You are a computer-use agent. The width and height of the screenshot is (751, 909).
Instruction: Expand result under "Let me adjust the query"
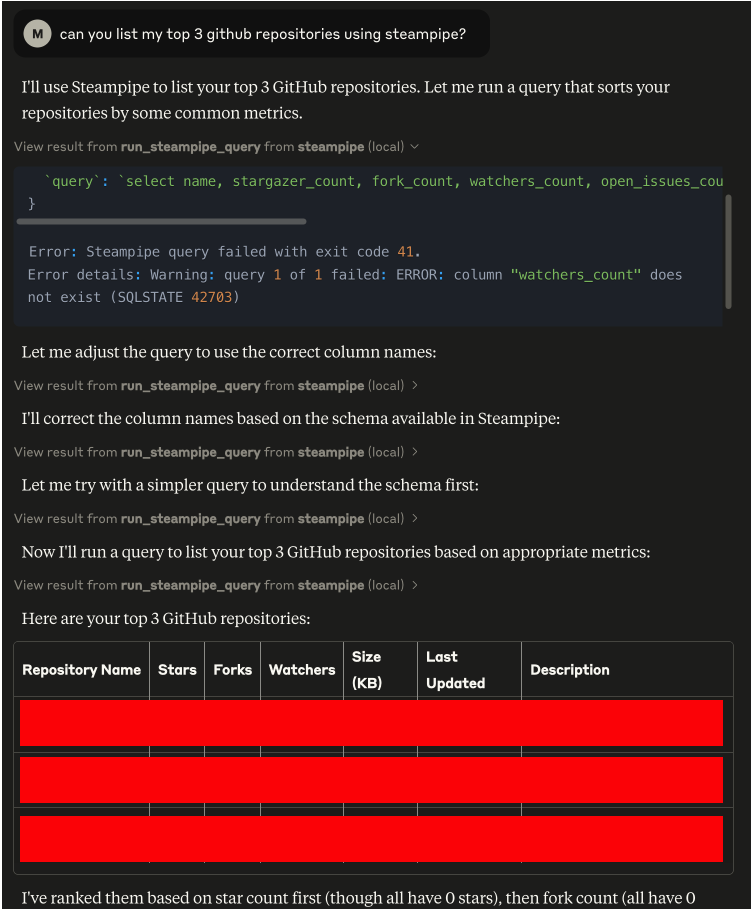tap(216, 386)
